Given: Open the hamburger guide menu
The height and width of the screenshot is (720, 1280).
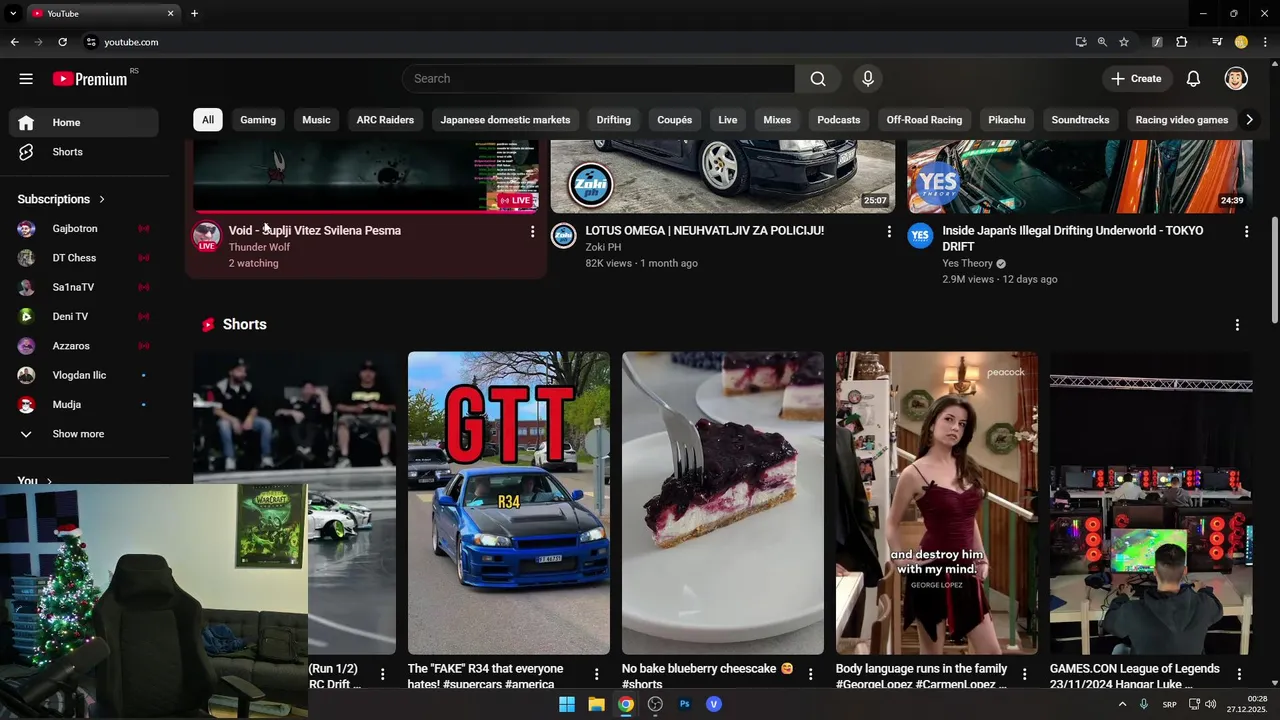Looking at the screenshot, I should pyautogui.click(x=26, y=79).
